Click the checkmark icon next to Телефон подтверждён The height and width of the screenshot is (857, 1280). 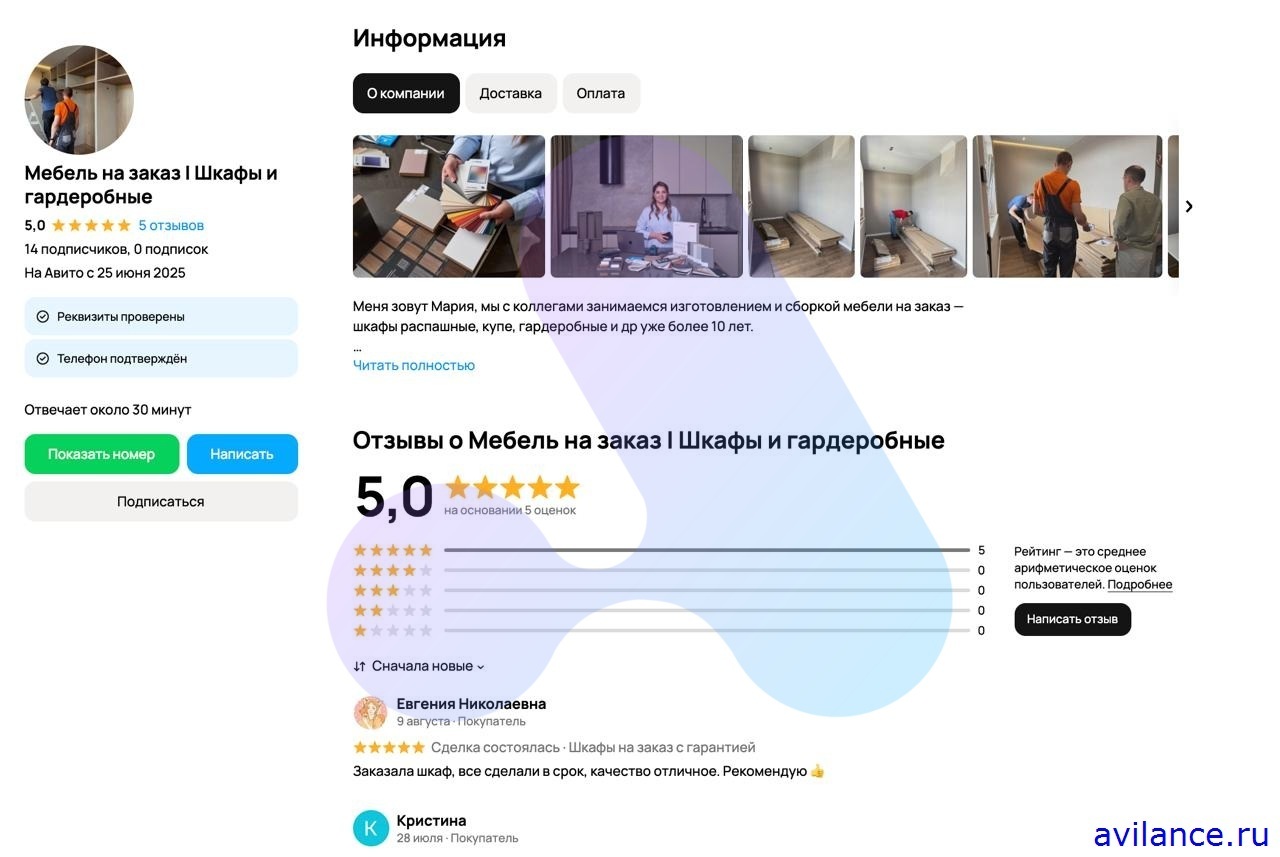(x=43, y=359)
